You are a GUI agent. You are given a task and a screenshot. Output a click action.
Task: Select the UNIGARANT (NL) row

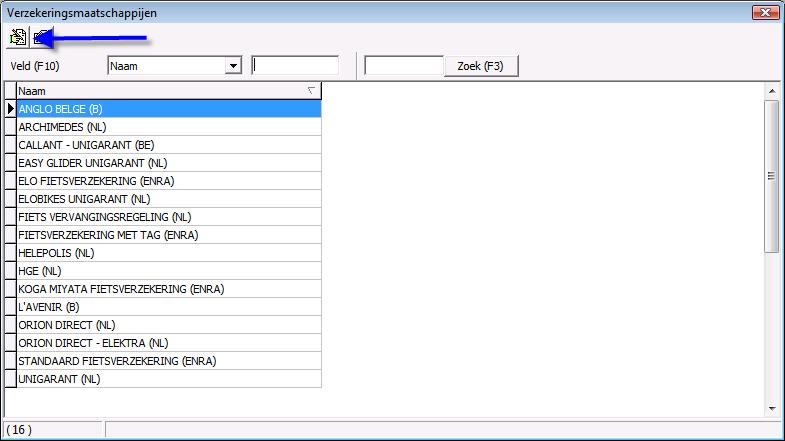click(x=169, y=379)
